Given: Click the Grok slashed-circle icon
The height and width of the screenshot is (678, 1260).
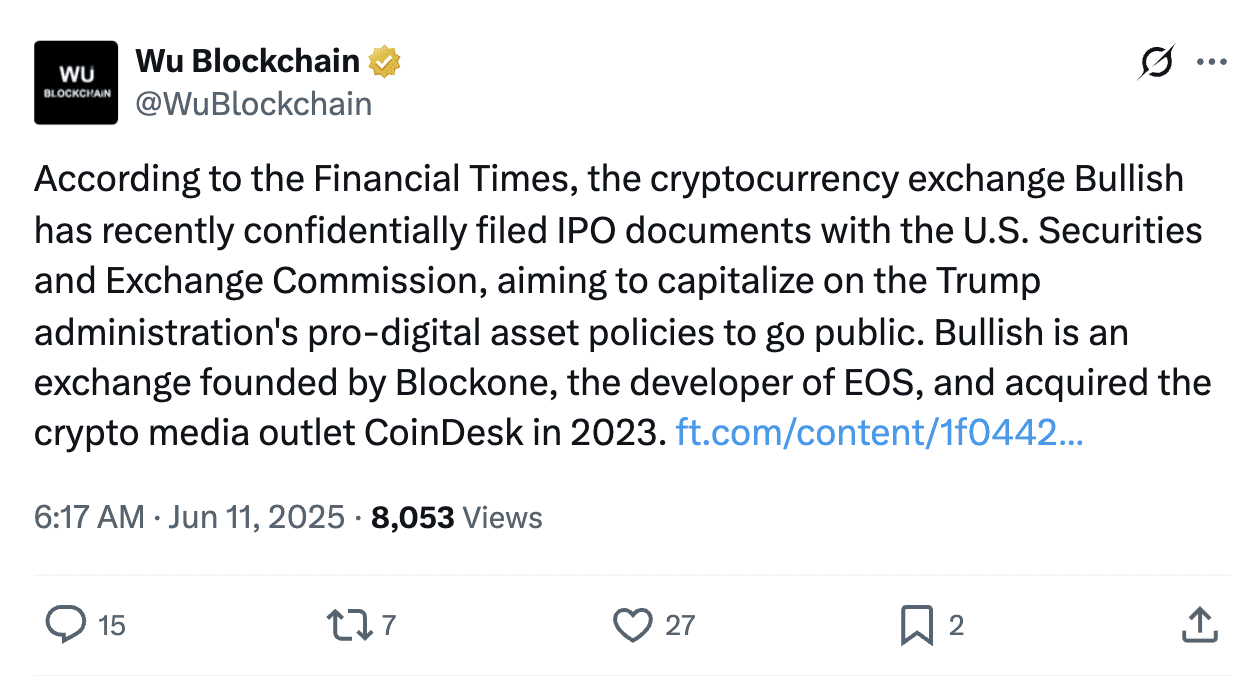Looking at the screenshot, I should [1156, 63].
